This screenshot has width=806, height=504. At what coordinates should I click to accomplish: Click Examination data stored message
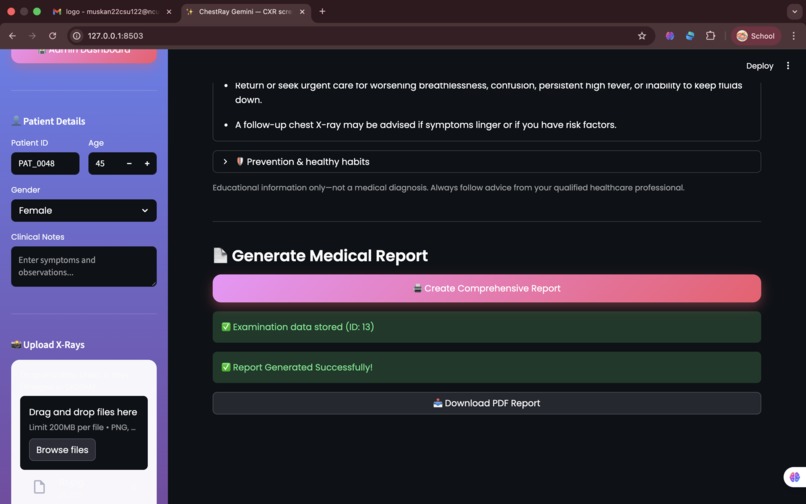[x=486, y=327]
